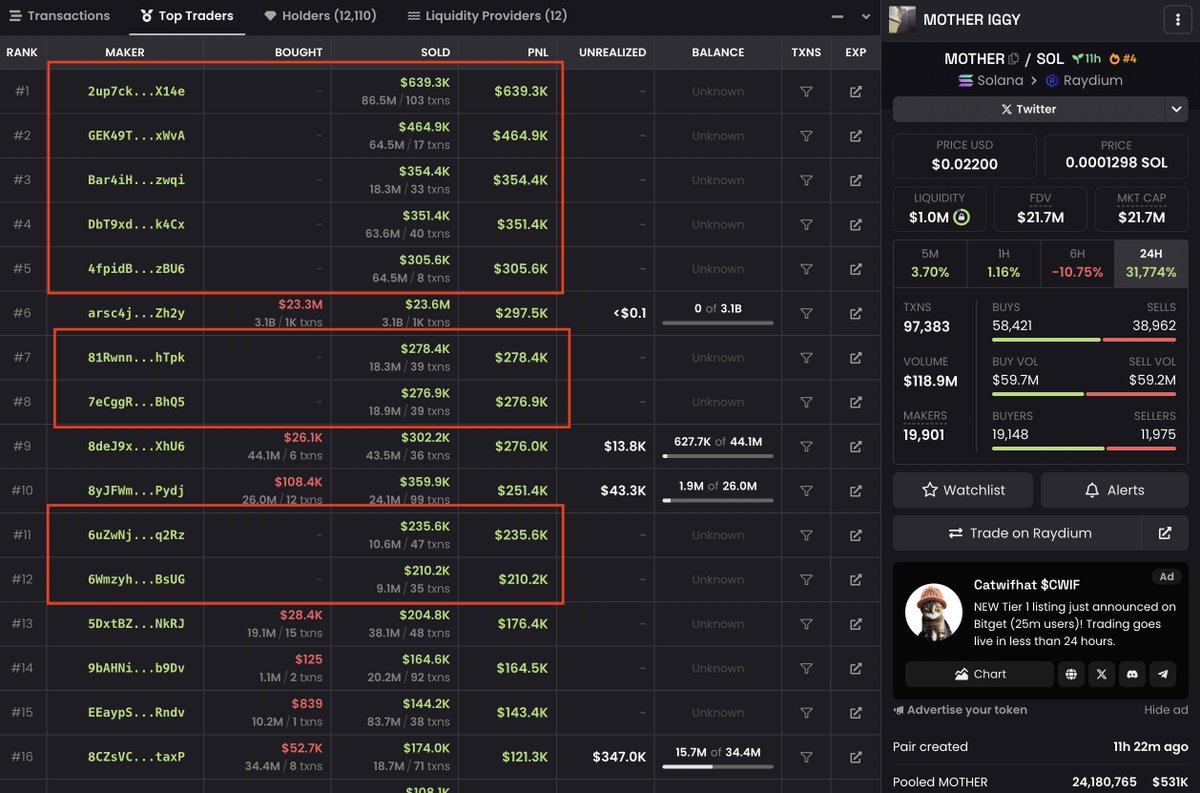The image size is (1200, 793).
Task: Open maker address arsc4j...Zh2y
Action: click(136, 313)
